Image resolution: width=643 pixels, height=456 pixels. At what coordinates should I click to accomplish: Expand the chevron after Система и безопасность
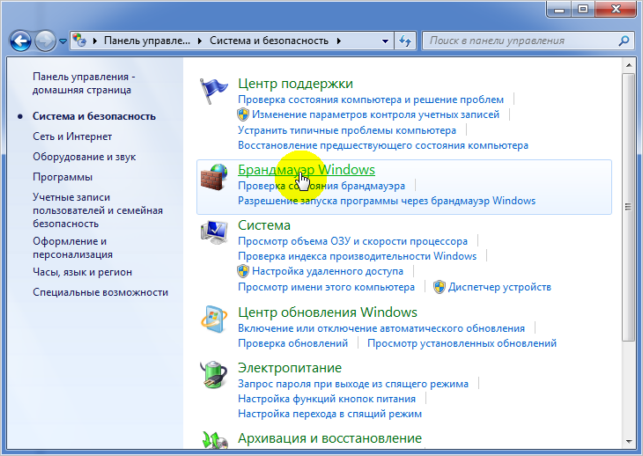pyautogui.click(x=339, y=41)
